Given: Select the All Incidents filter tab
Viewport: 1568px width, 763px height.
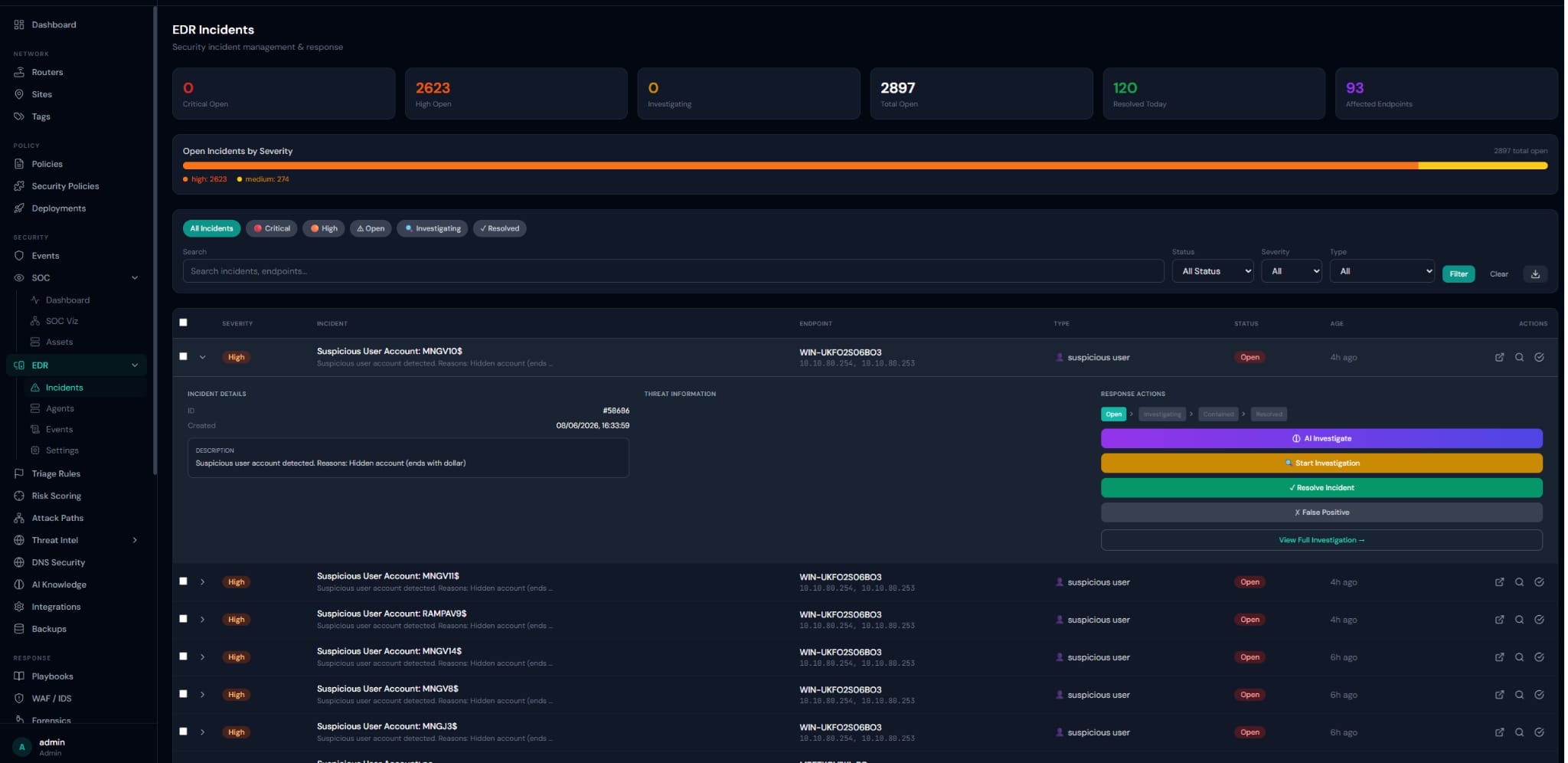Looking at the screenshot, I should (211, 228).
